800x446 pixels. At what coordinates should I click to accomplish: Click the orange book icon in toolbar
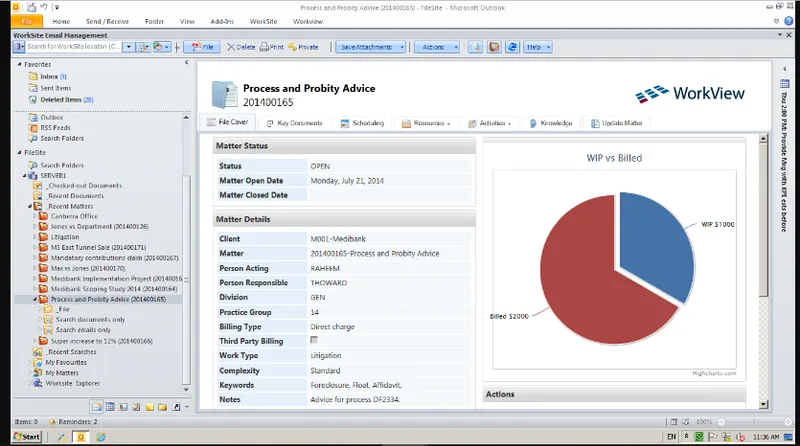coord(494,47)
